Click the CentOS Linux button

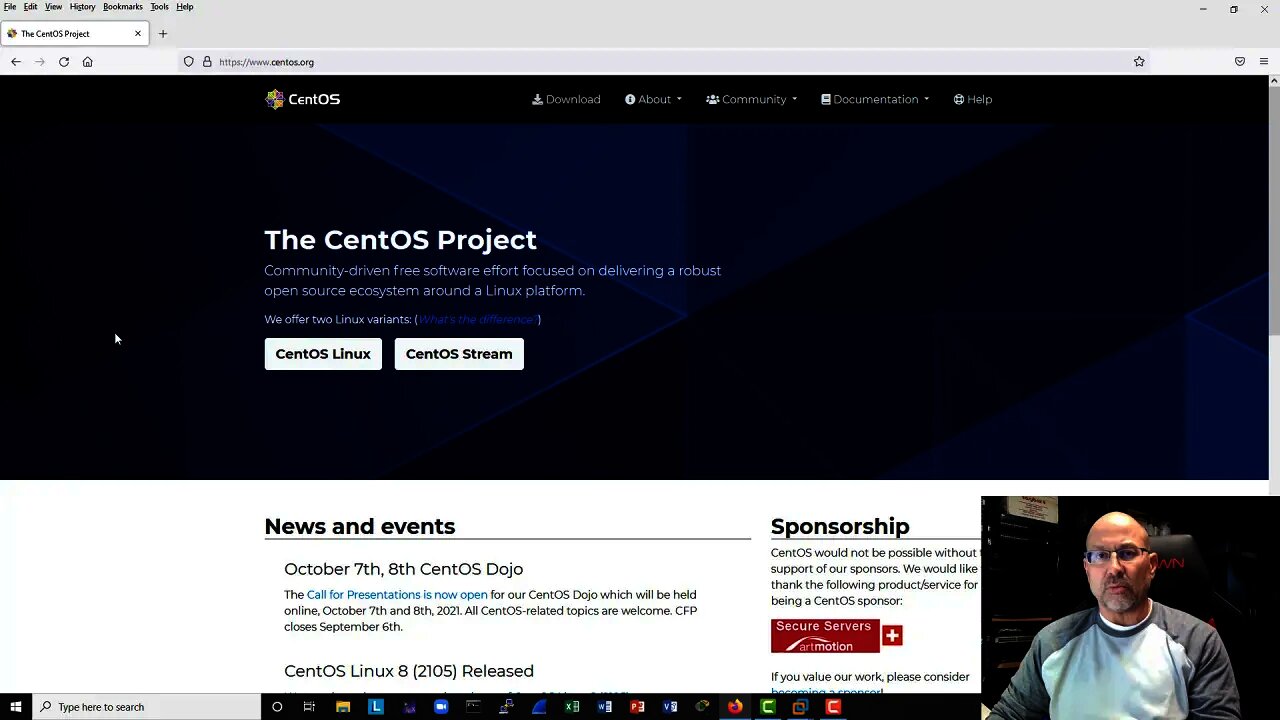click(323, 354)
